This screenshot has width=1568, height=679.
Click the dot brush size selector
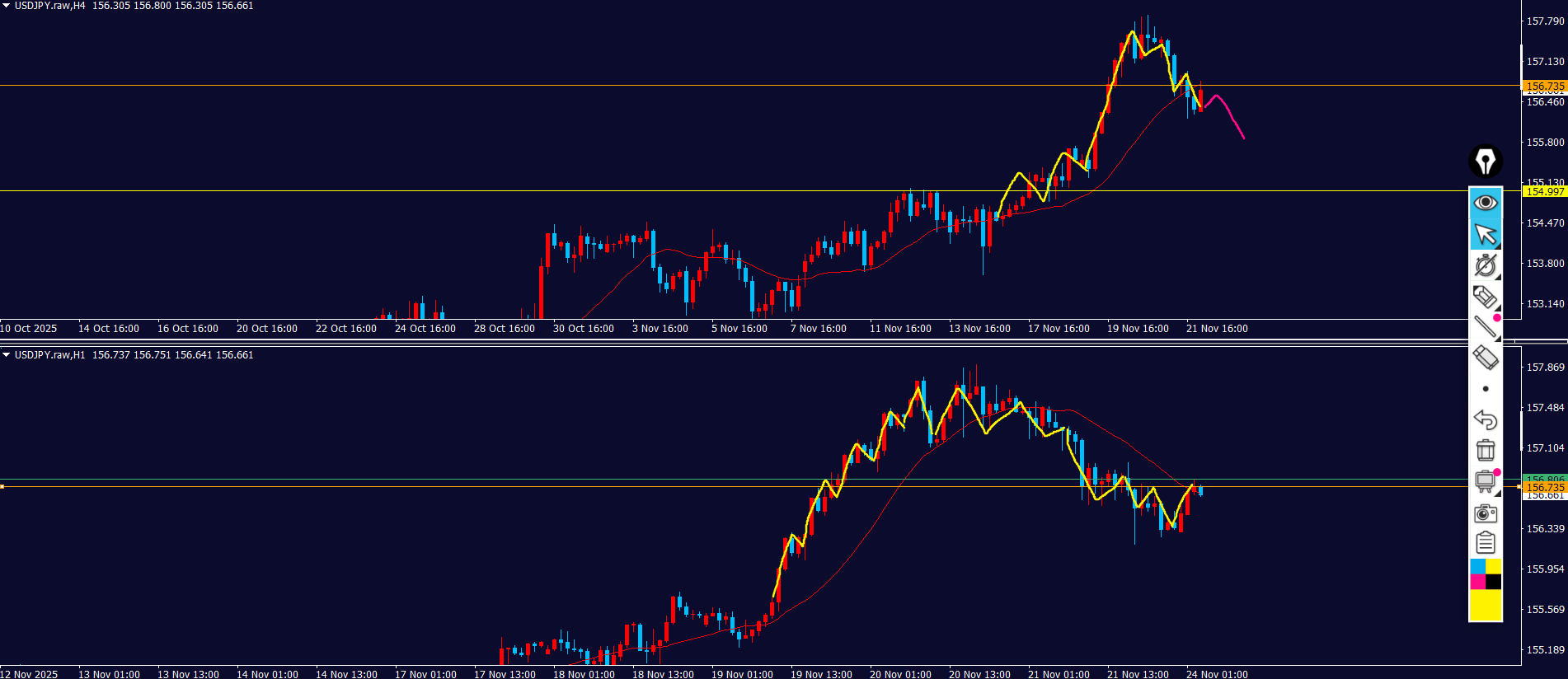[x=1486, y=389]
